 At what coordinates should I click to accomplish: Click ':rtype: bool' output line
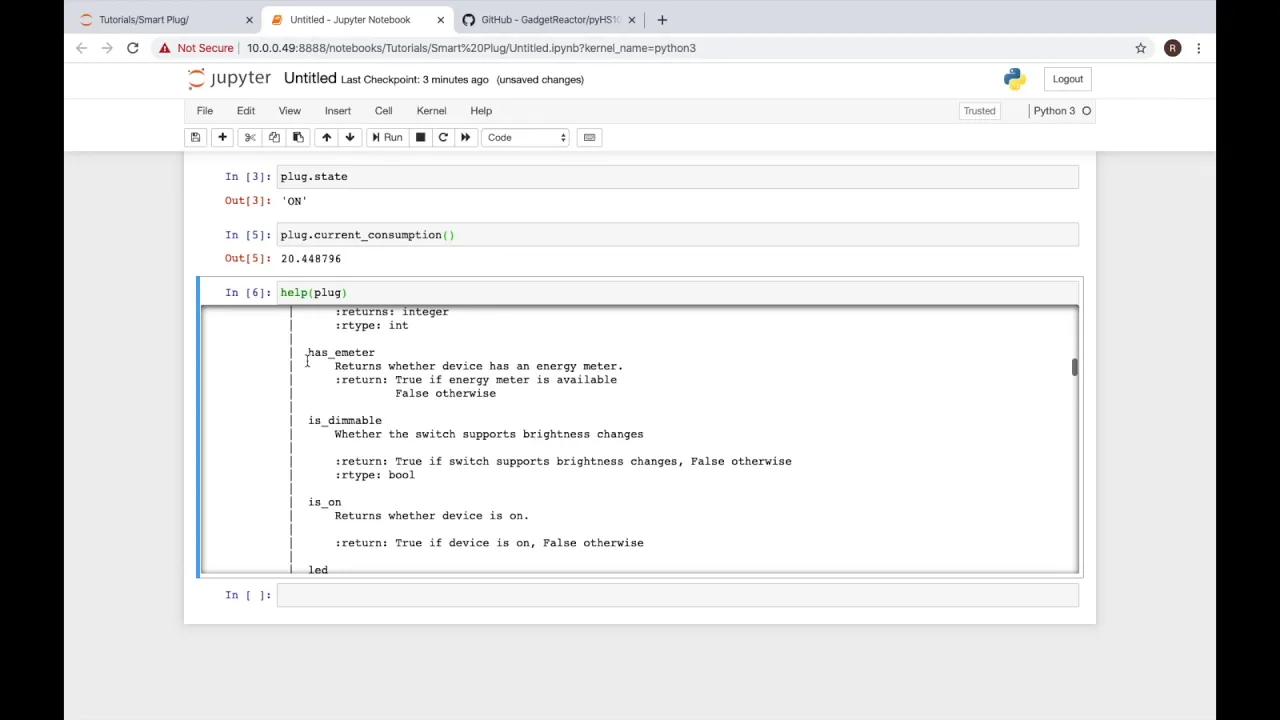point(374,475)
